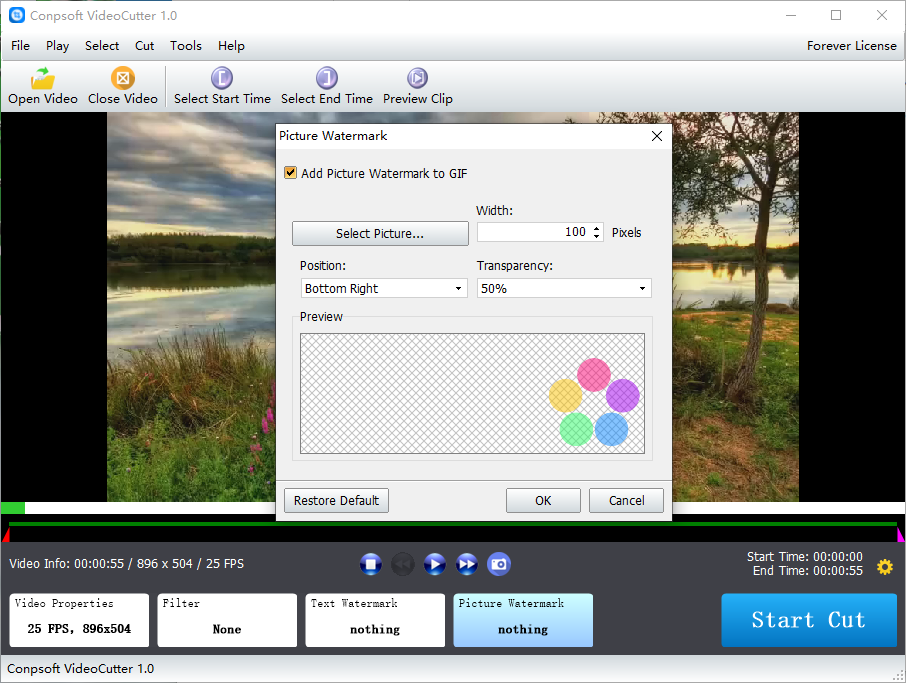Click the Forever License label
Viewport: 906px width, 683px height.
point(851,46)
